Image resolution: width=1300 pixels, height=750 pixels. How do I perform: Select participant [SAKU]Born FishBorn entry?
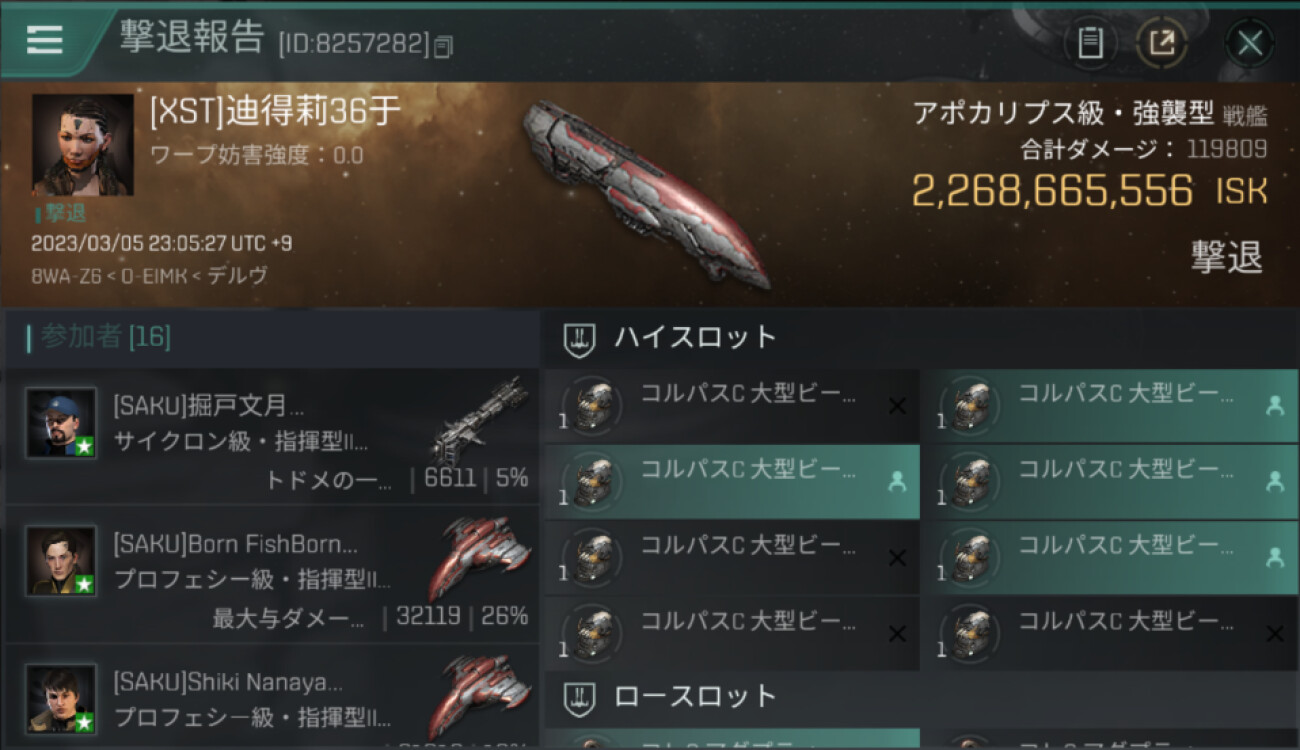(x=272, y=574)
